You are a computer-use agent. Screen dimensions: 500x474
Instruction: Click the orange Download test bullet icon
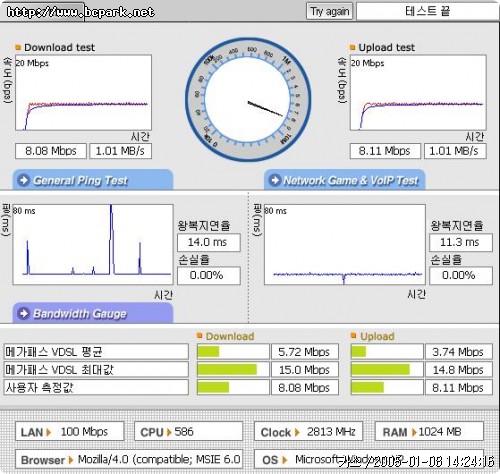18,47
